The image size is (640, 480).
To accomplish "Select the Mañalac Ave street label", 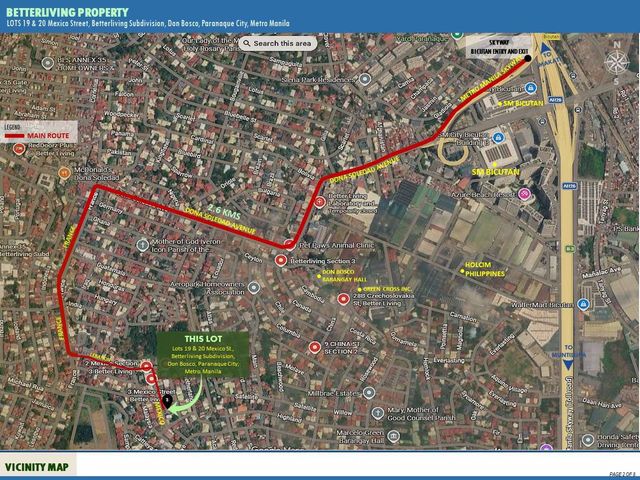I will 601,273.
